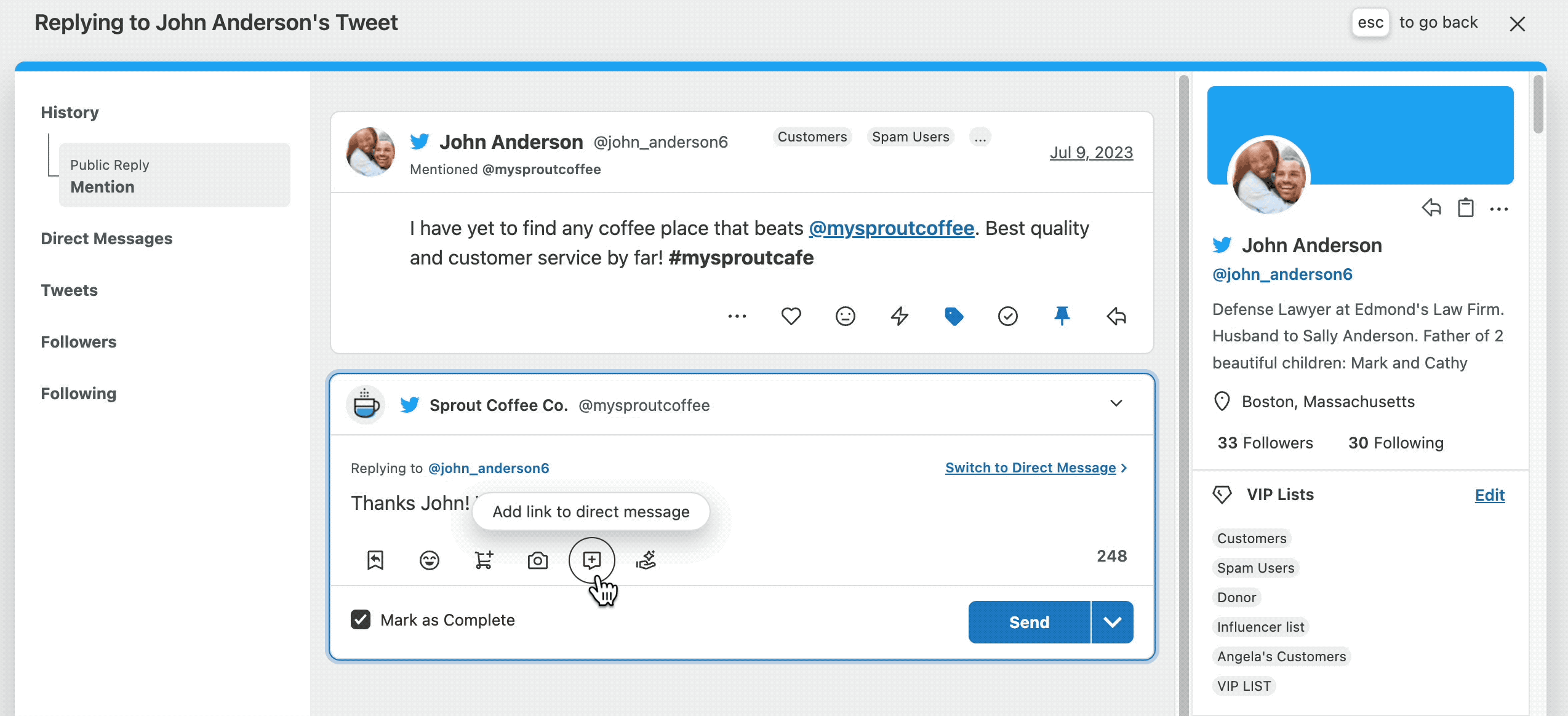Viewport: 1568px width, 716px height.
Task: Click the location pin beside Boston, Massachusetts
Action: point(1222,402)
